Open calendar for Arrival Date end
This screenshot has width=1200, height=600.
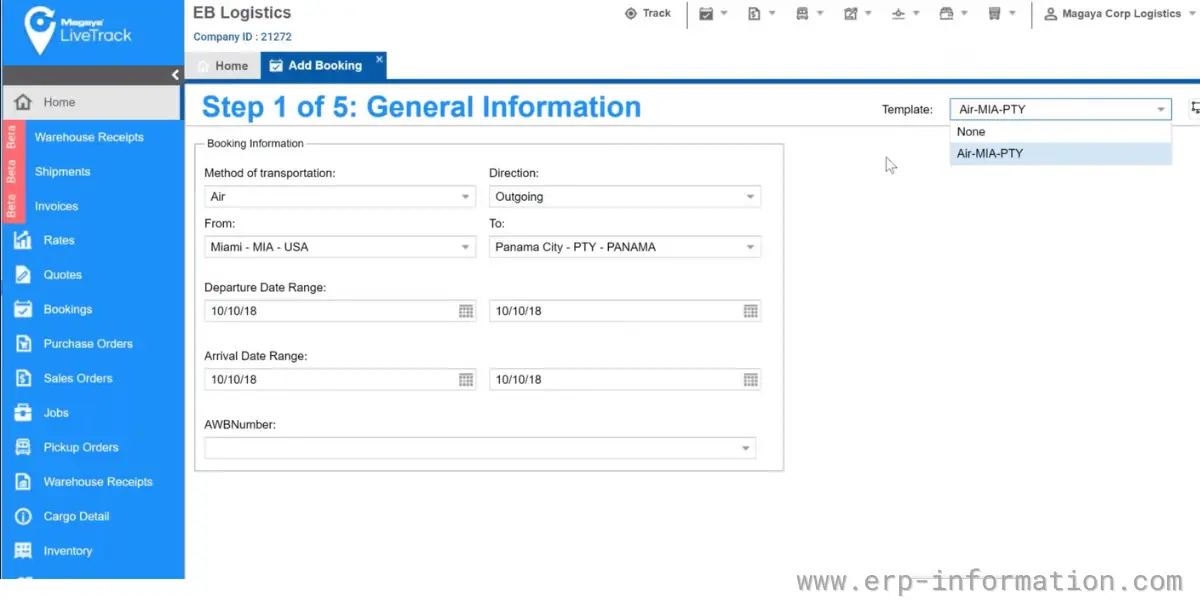click(751, 380)
